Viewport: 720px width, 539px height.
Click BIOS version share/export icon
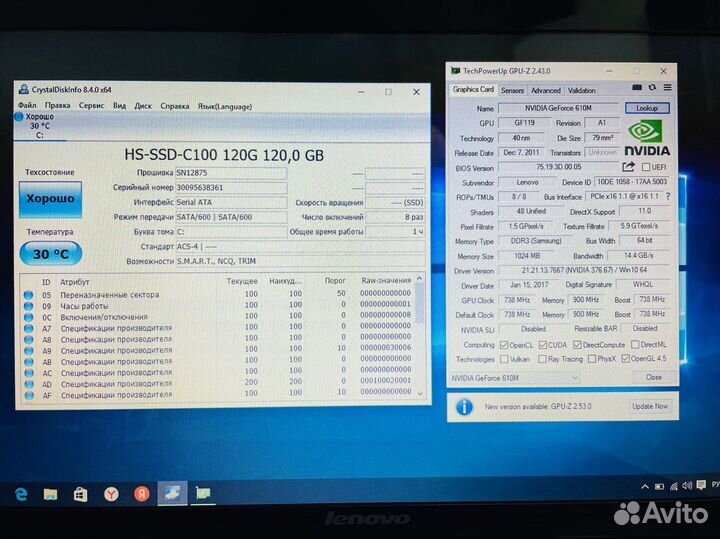tap(628, 167)
